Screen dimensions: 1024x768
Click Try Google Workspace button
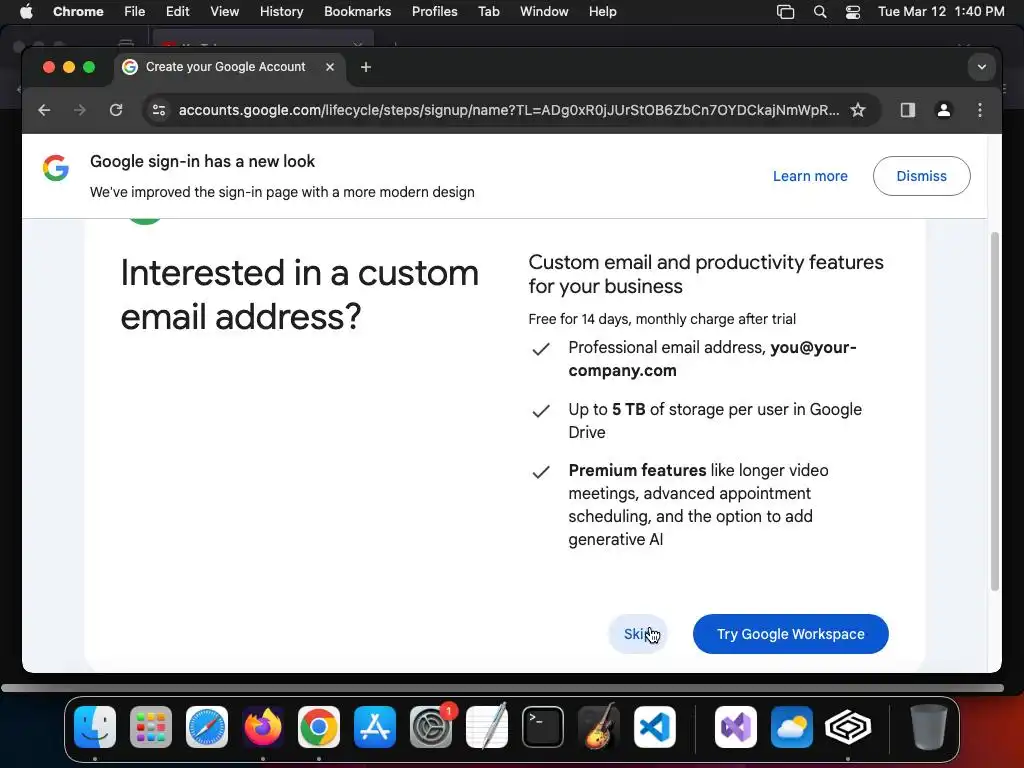tap(790, 634)
